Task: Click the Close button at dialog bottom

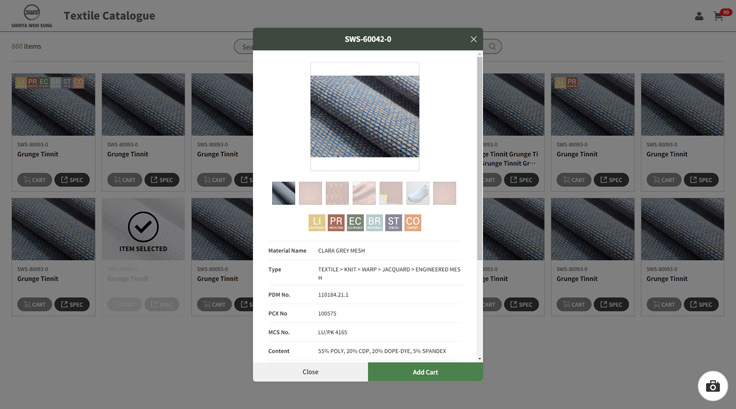Action: pos(310,372)
